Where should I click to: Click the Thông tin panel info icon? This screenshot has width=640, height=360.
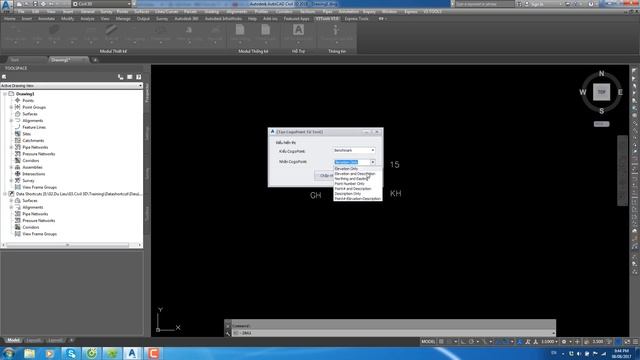tap(336, 30)
